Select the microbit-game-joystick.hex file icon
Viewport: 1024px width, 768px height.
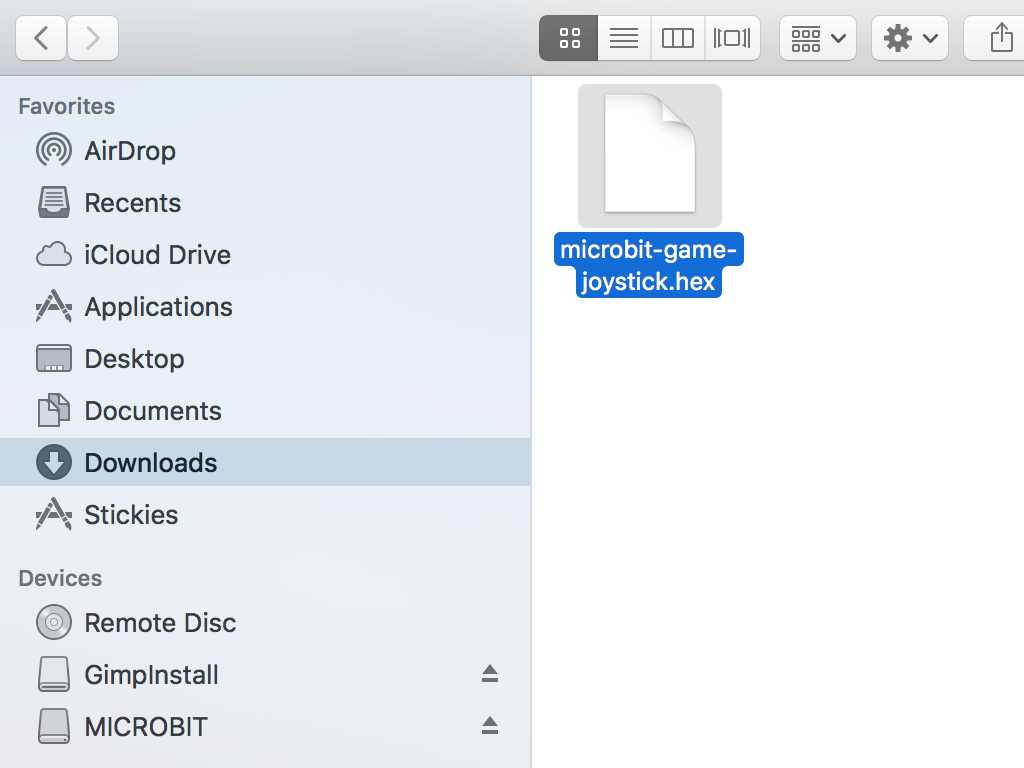[x=650, y=155]
